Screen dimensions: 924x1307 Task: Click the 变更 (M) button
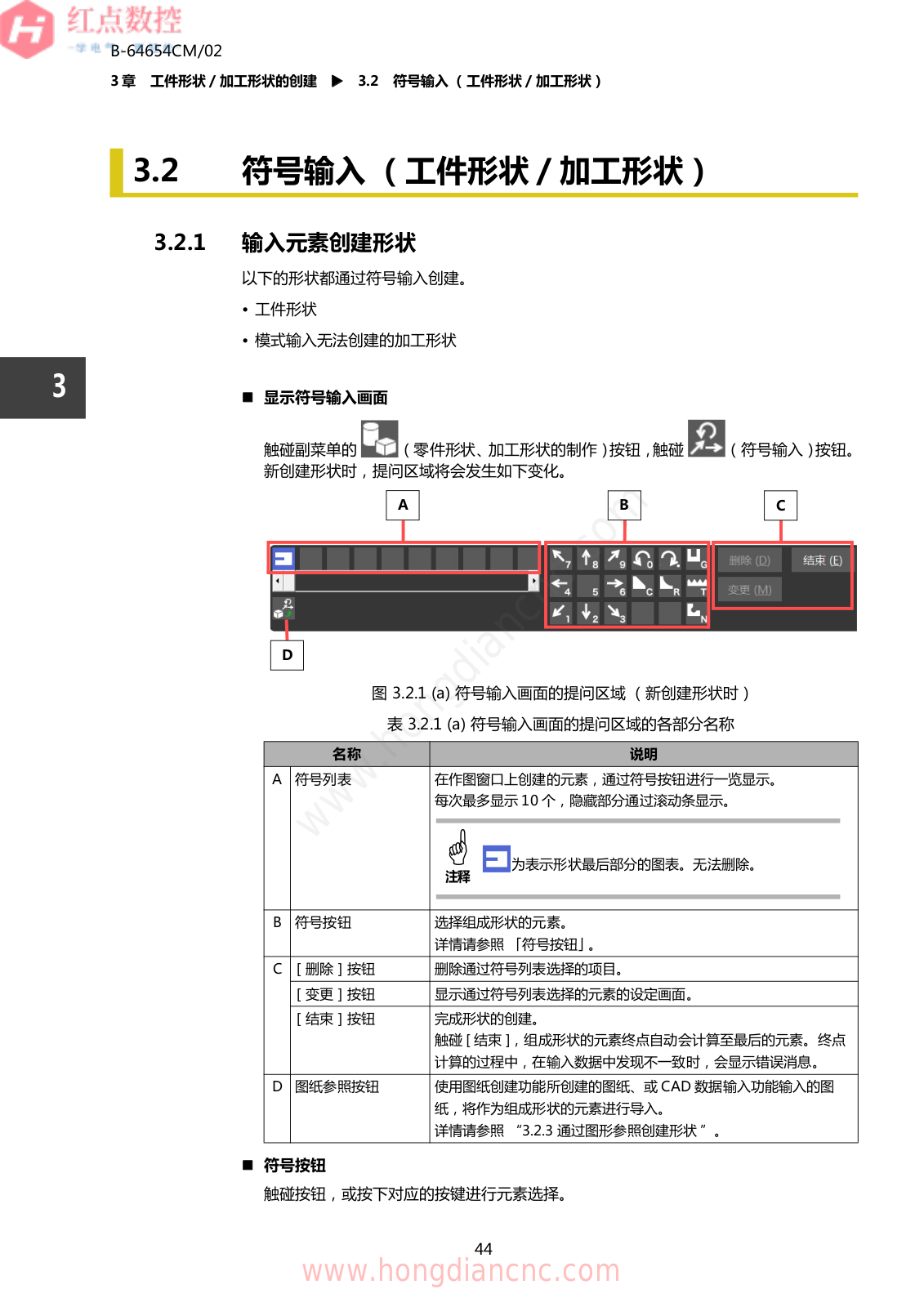[x=749, y=590]
